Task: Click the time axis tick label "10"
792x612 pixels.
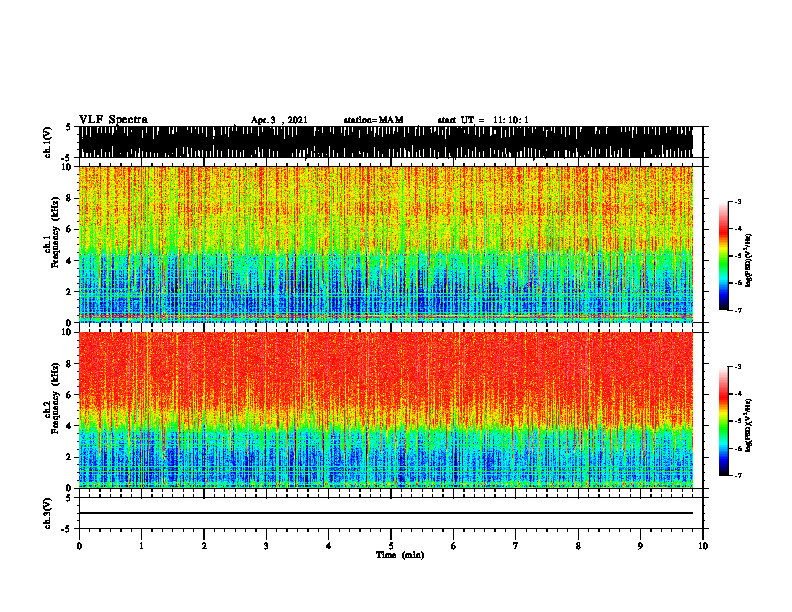Action: [x=703, y=546]
